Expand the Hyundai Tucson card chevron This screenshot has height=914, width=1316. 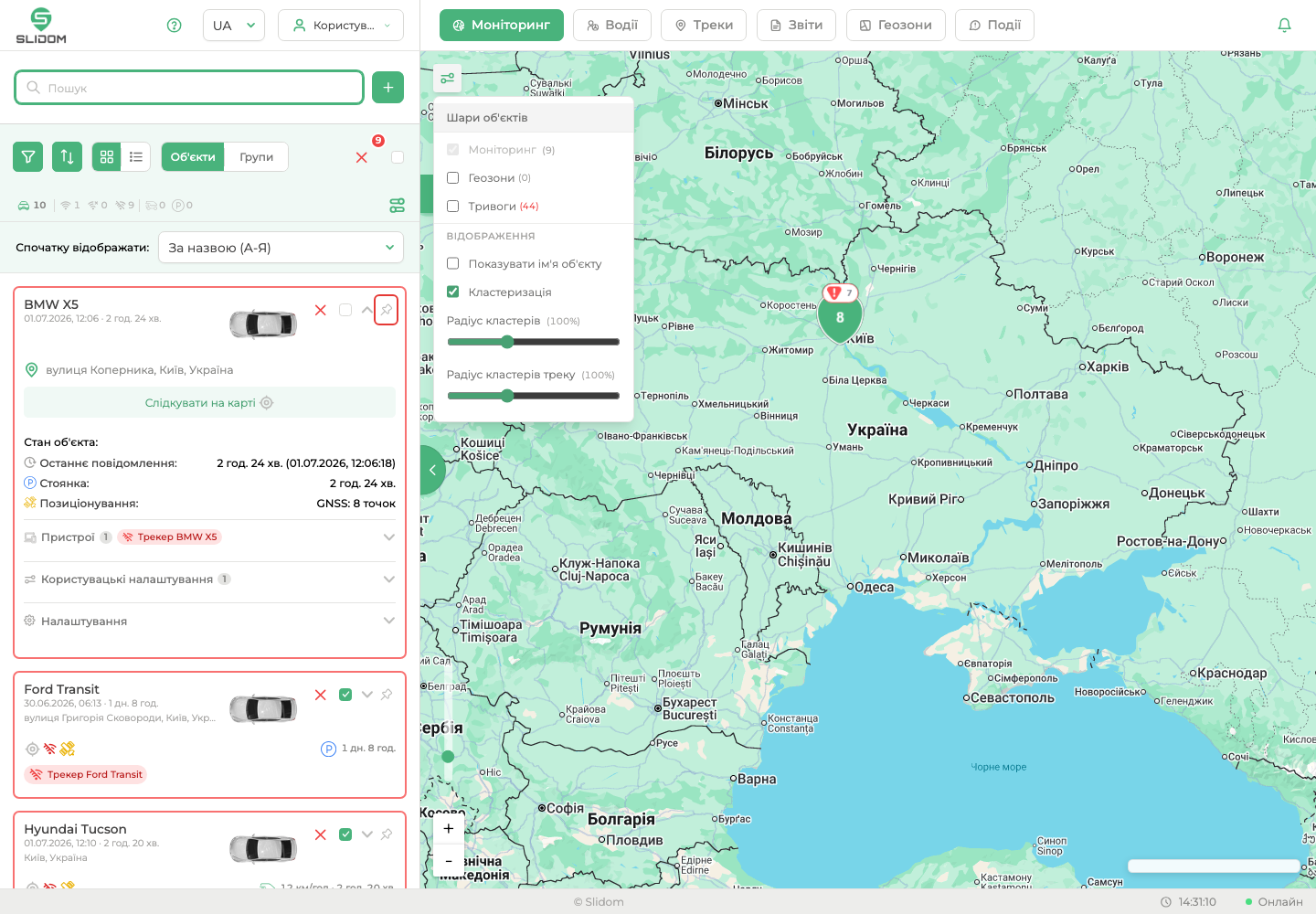pos(366,834)
